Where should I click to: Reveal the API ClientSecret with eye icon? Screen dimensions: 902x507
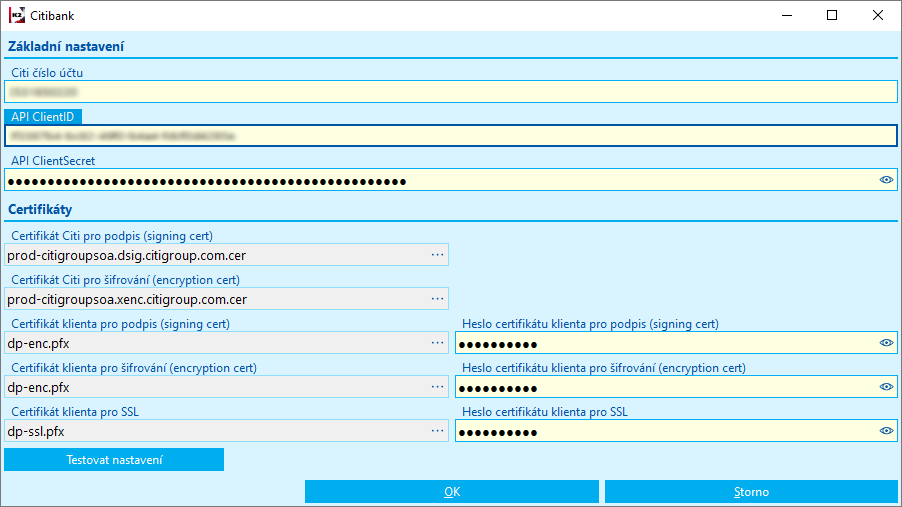[x=886, y=180]
